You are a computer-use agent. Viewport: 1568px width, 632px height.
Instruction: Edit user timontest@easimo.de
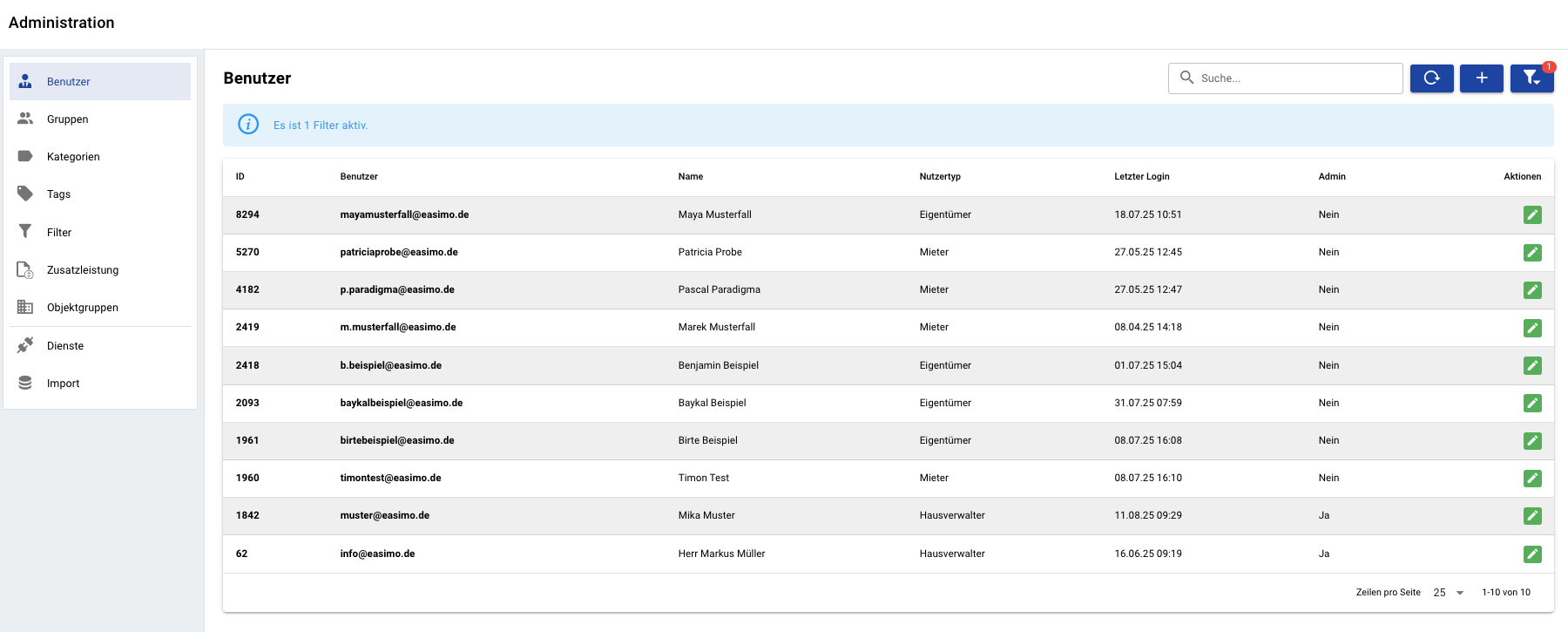point(1532,478)
